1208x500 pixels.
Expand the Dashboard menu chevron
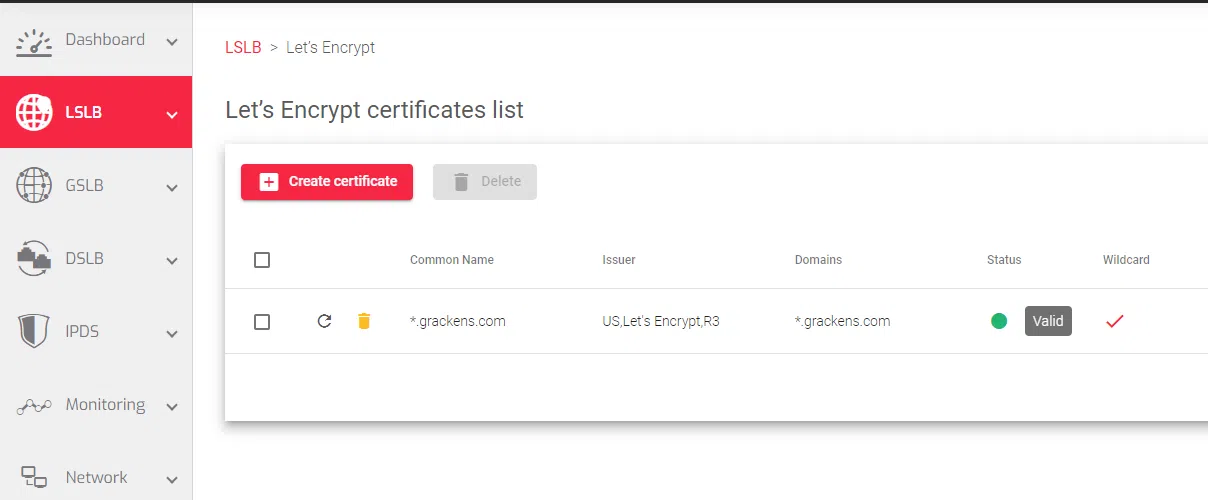point(172,42)
